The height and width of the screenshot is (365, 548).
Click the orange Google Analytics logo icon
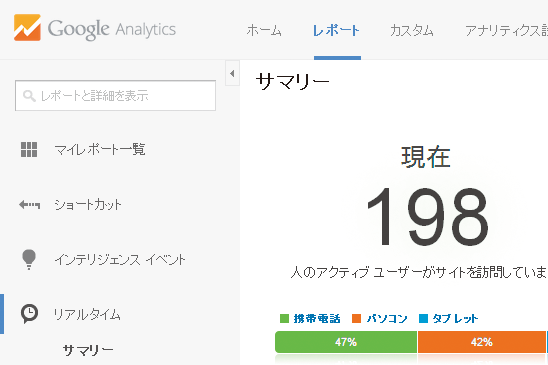click(x=27, y=28)
